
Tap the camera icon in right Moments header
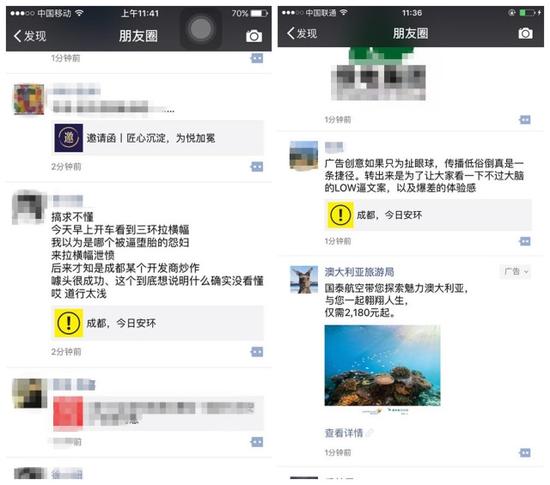[x=525, y=34]
